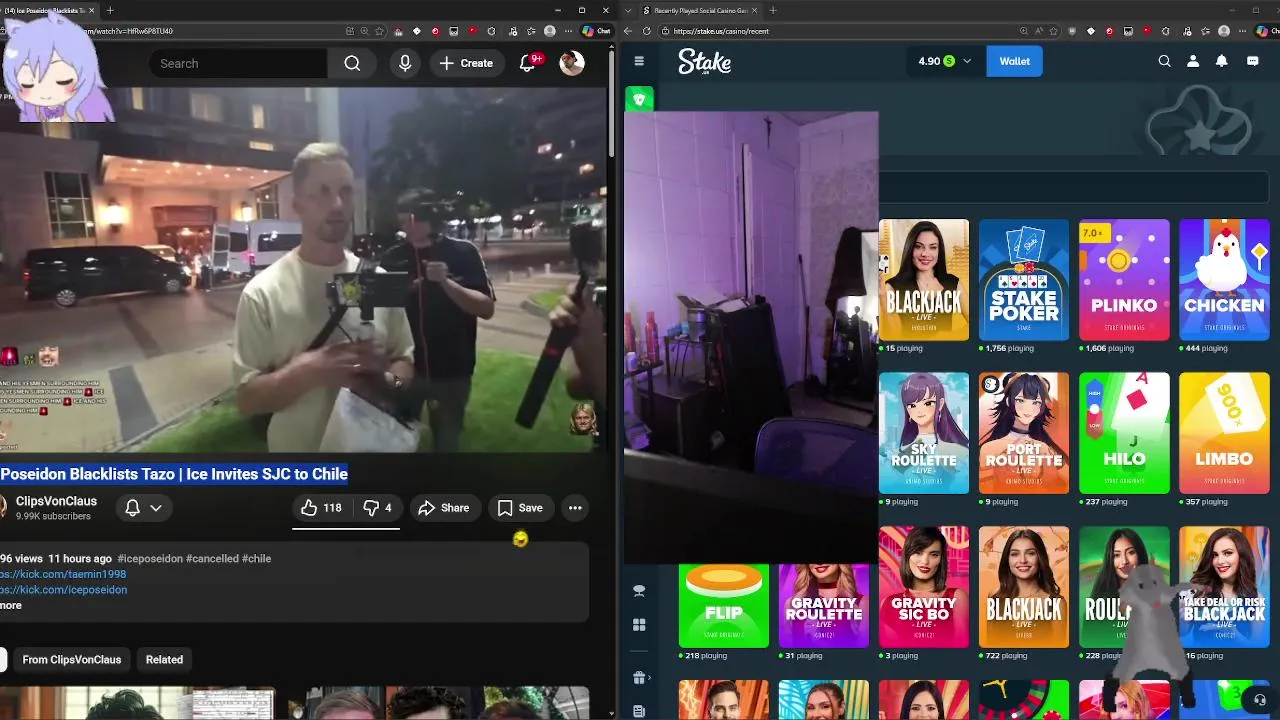Click the YouTube search magnifier button
Screen dimensions: 1280x720
click(x=352, y=63)
